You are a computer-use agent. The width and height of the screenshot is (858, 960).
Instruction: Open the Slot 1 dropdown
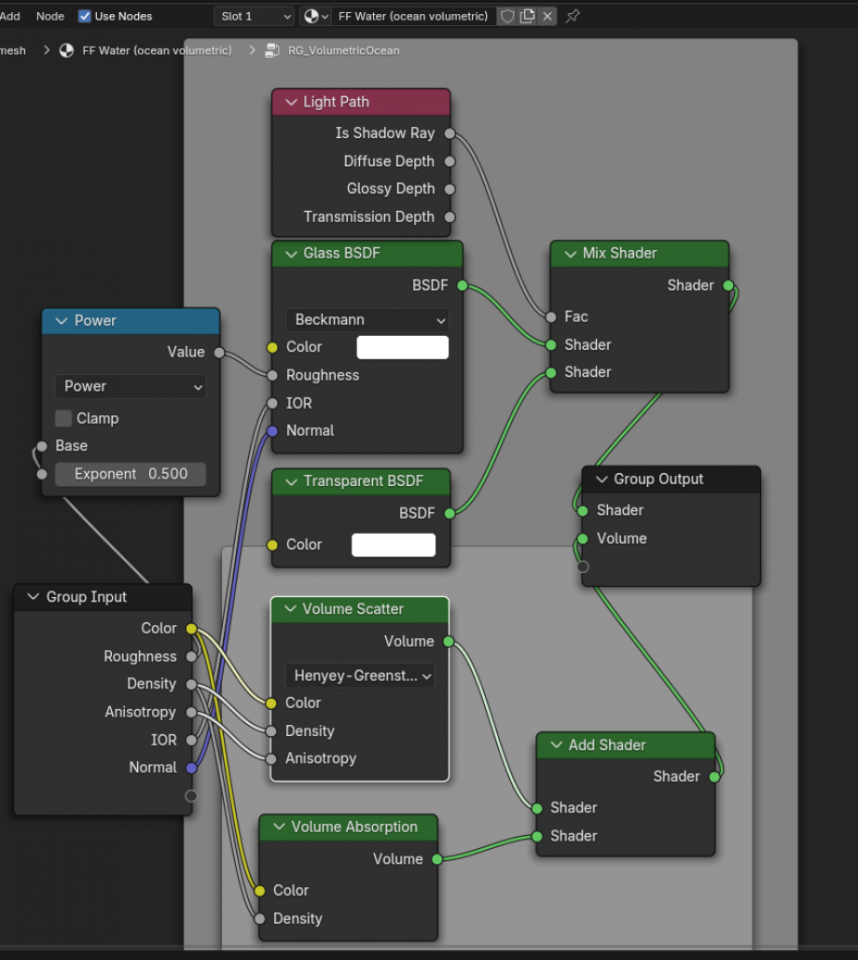tap(254, 16)
